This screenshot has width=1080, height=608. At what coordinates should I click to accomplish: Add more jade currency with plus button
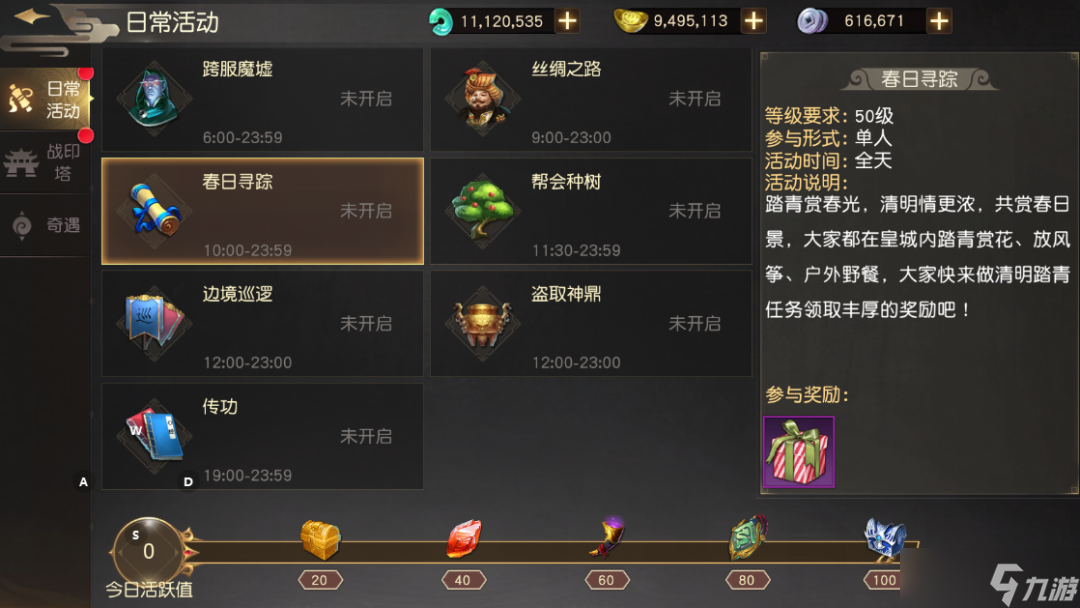click(x=567, y=21)
